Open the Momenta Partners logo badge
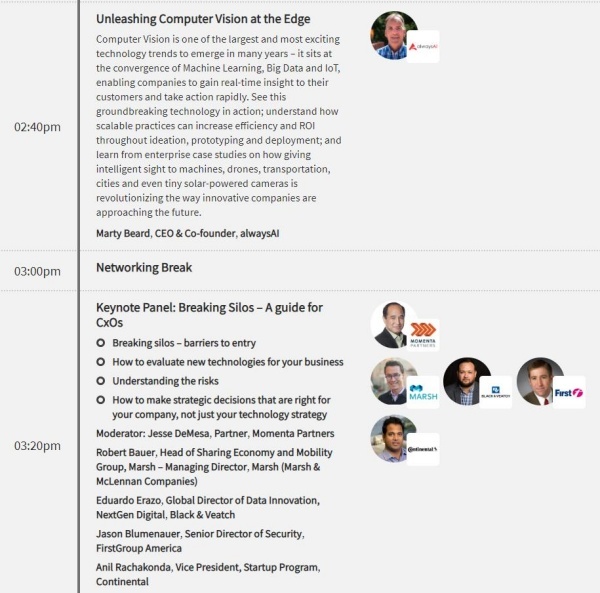This screenshot has width=600, height=593. point(423,335)
